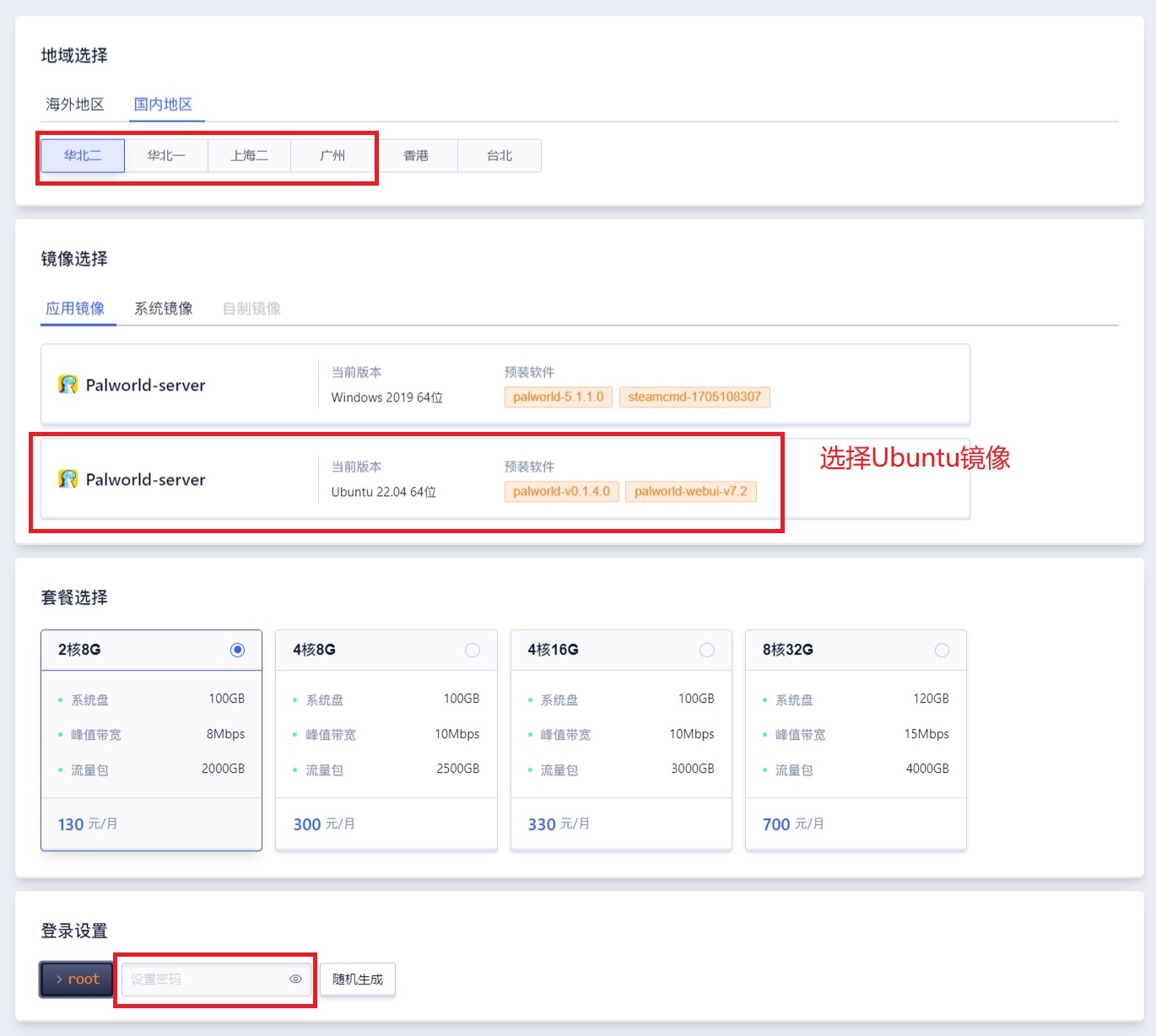Click the steamcmd-1705108307 software tag
The image size is (1156, 1036).
click(694, 397)
